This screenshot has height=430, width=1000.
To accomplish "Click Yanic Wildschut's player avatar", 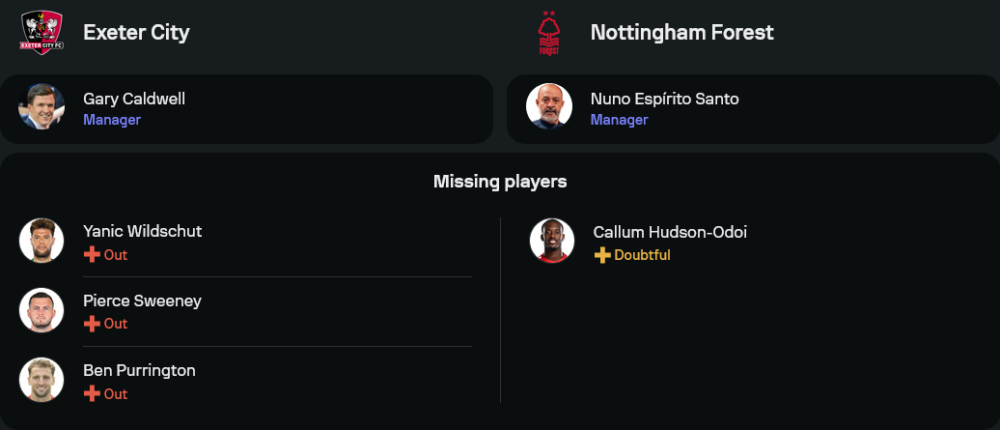I will 42,241.
